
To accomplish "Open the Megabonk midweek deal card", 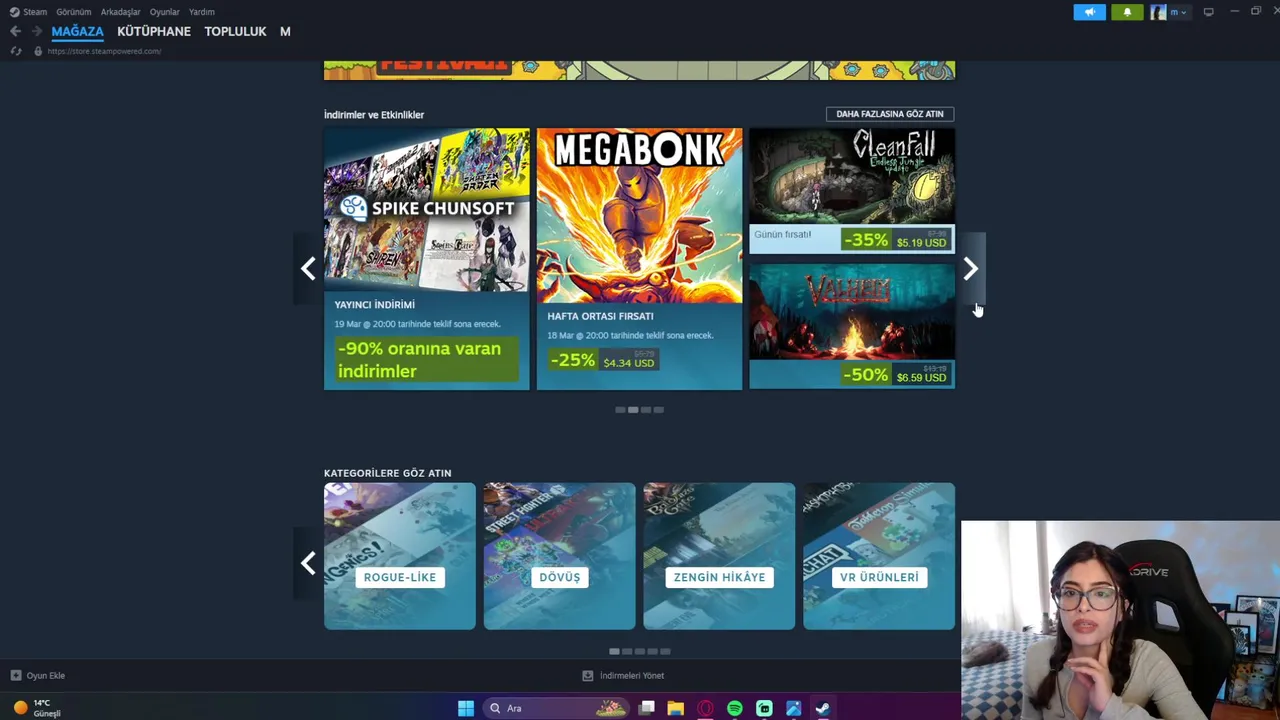I will (x=639, y=258).
